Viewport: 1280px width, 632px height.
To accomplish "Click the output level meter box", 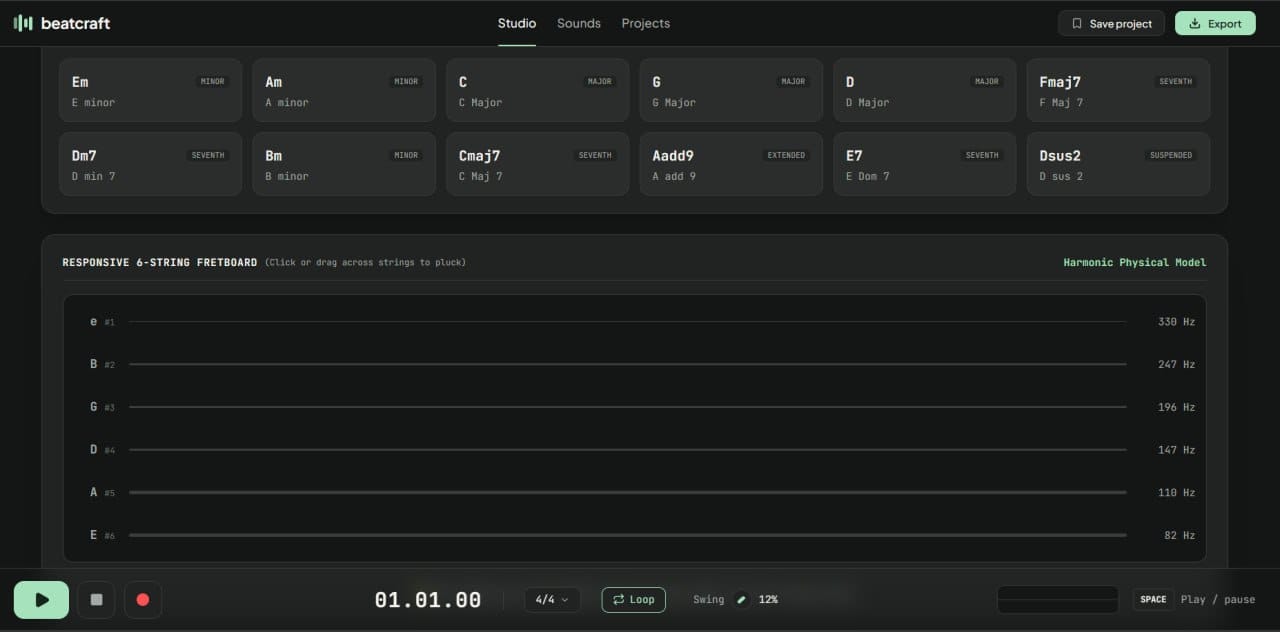I will [x=1058, y=600].
